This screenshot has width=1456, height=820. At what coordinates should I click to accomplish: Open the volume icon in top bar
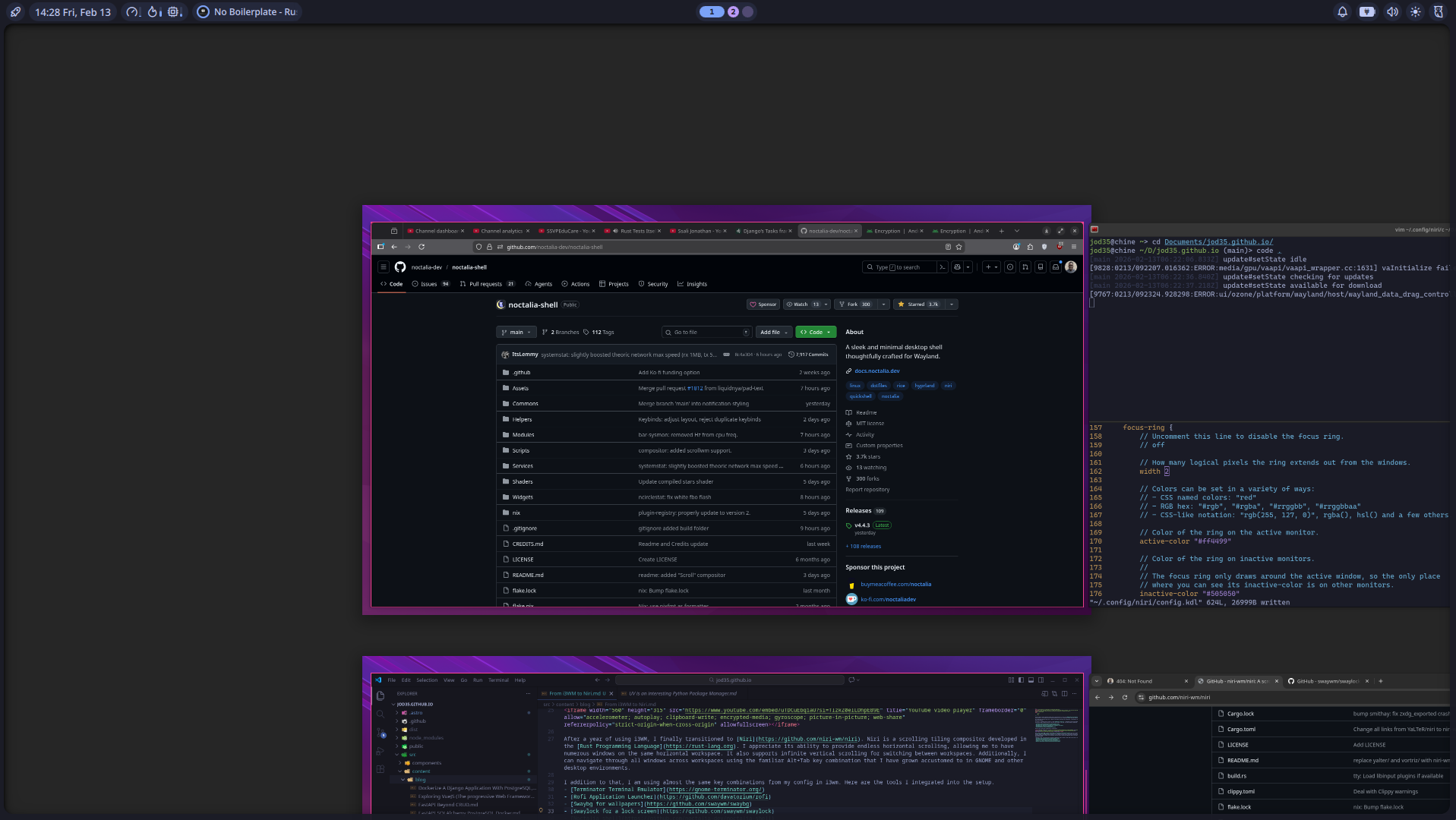point(1391,12)
